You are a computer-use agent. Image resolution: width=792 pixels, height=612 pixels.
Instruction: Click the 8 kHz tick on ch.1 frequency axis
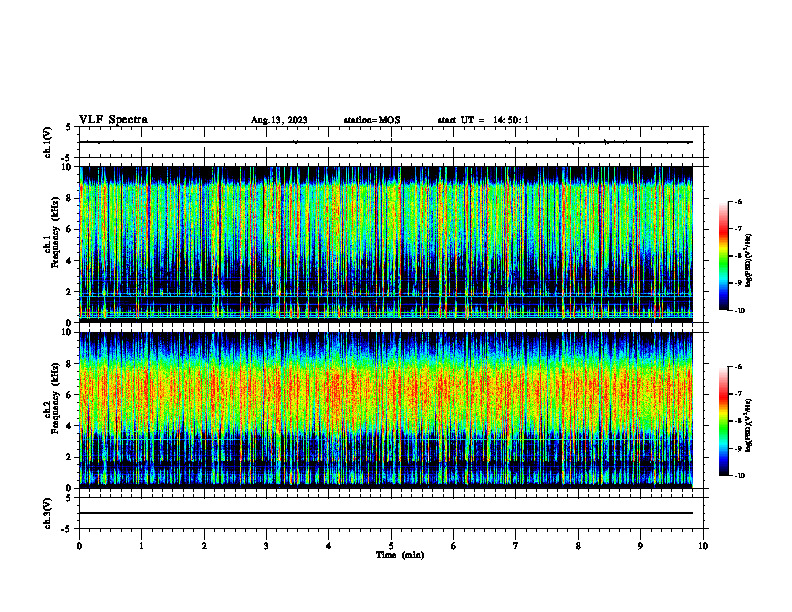(x=70, y=198)
